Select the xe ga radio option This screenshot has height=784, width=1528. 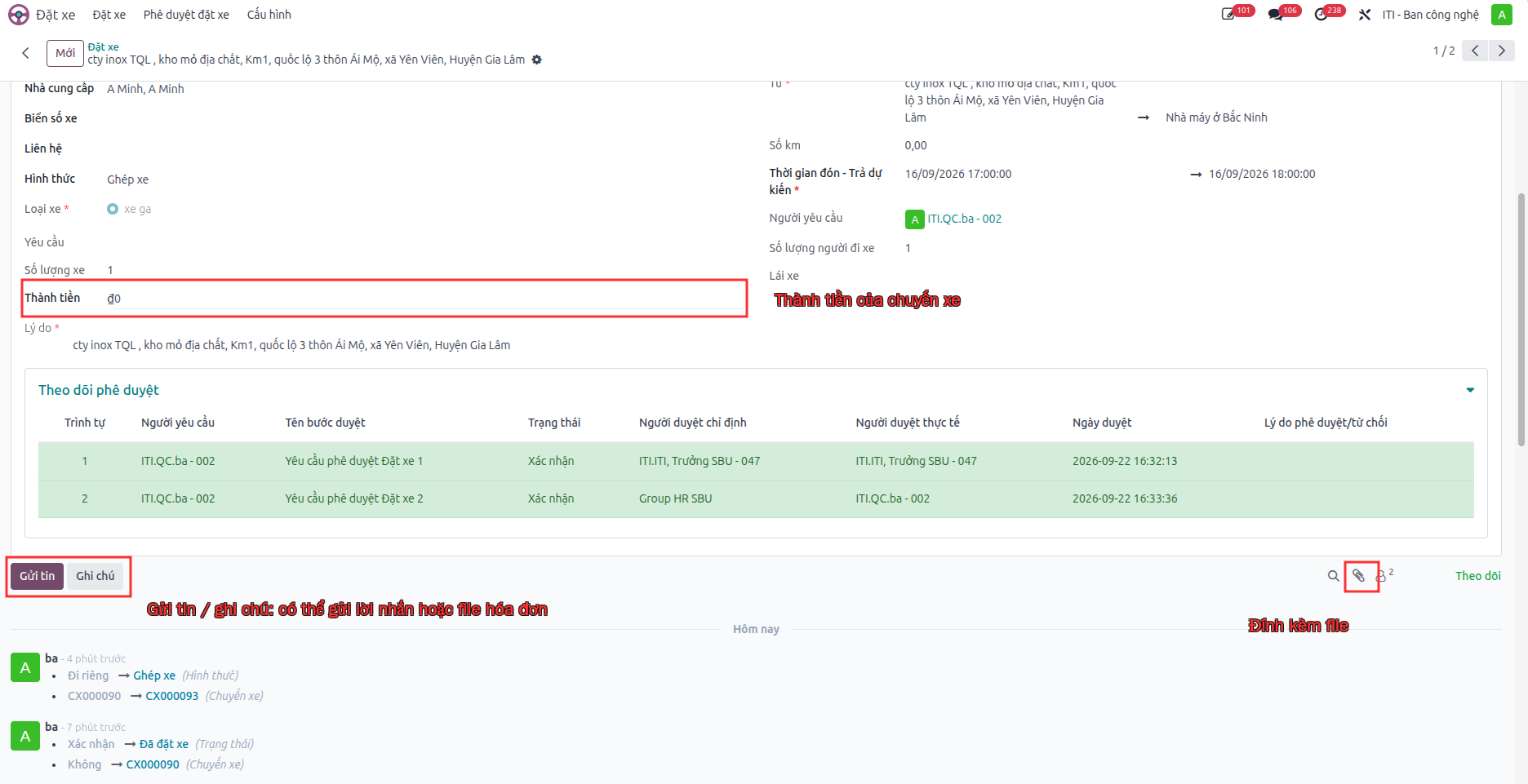[113, 209]
